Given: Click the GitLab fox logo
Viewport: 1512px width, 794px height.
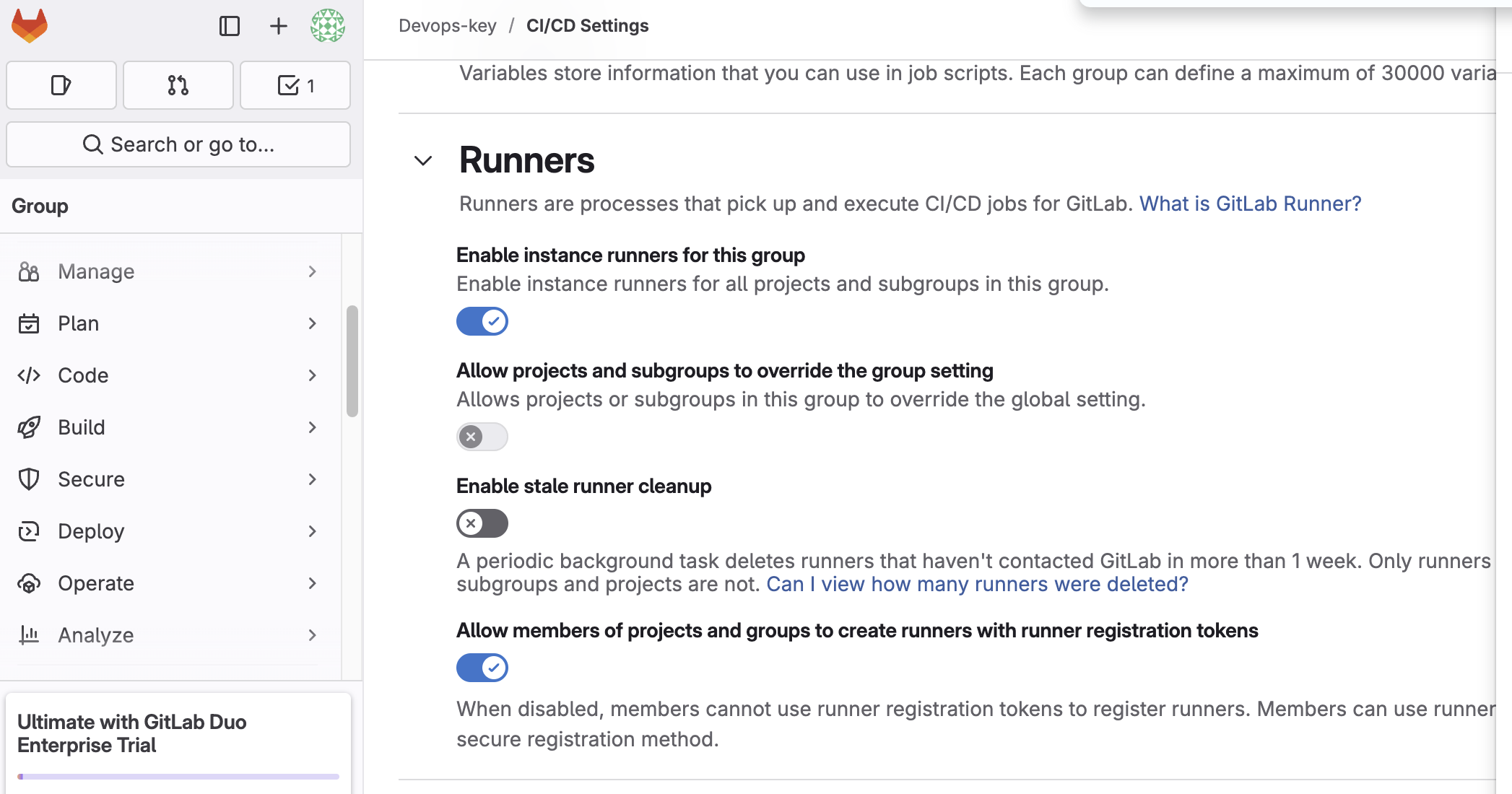Looking at the screenshot, I should pyautogui.click(x=30, y=26).
